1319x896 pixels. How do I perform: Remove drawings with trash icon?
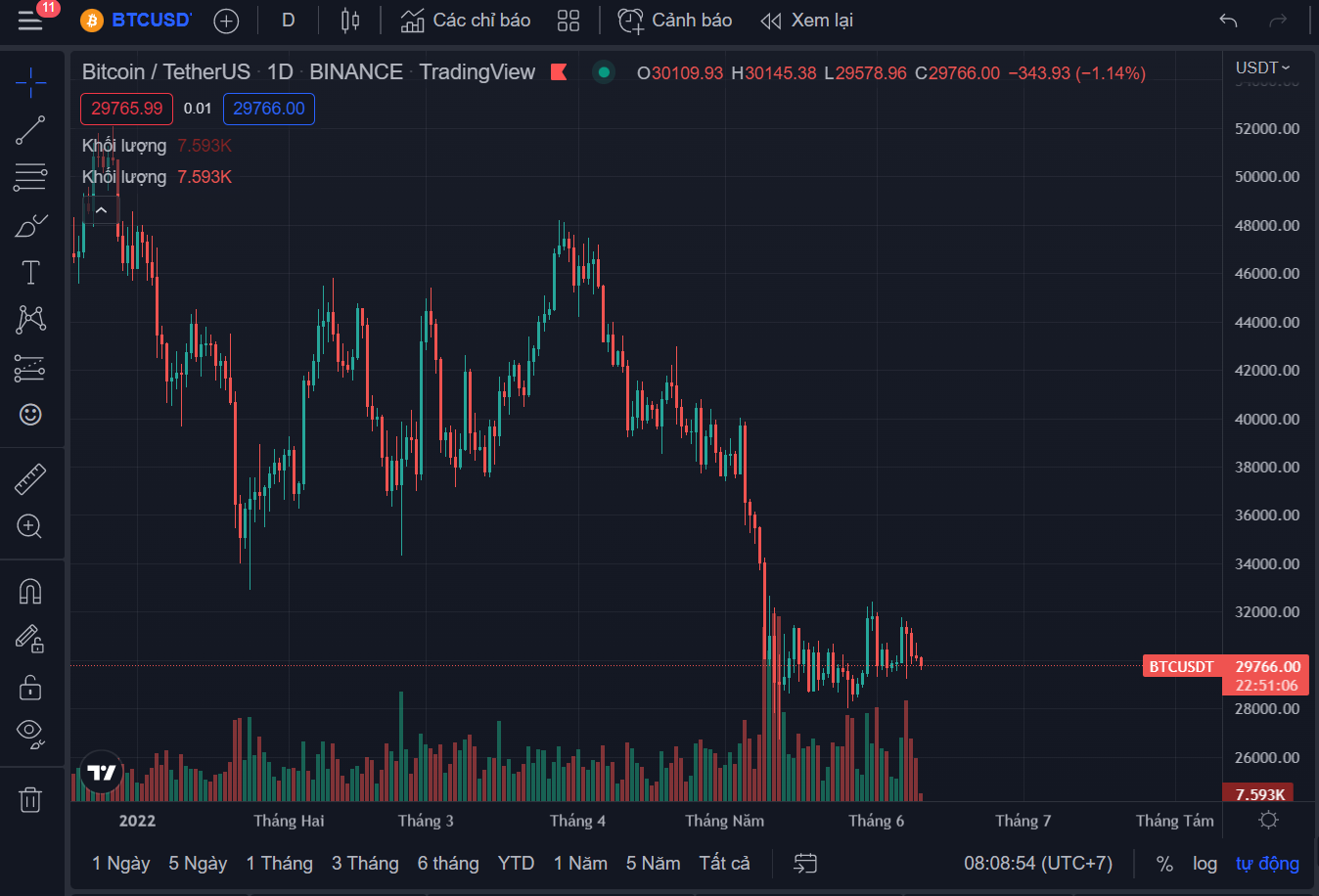point(30,799)
